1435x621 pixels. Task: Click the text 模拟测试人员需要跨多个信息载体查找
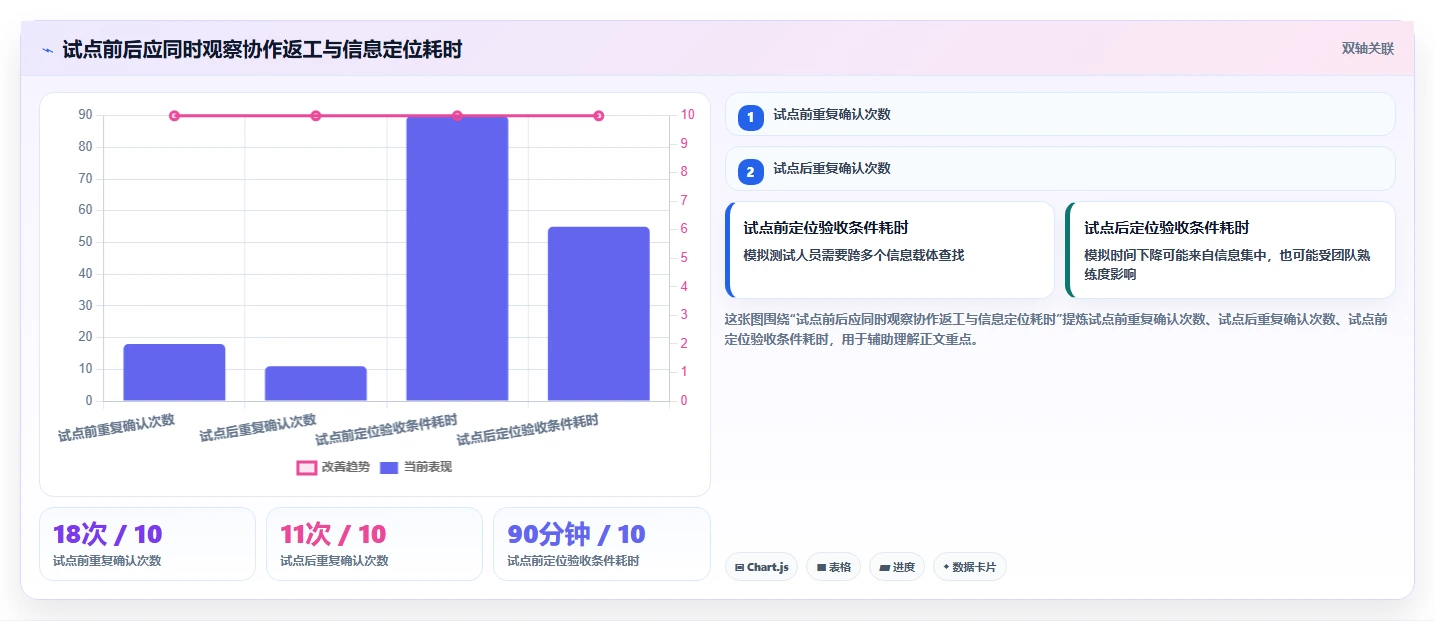click(x=854, y=255)
